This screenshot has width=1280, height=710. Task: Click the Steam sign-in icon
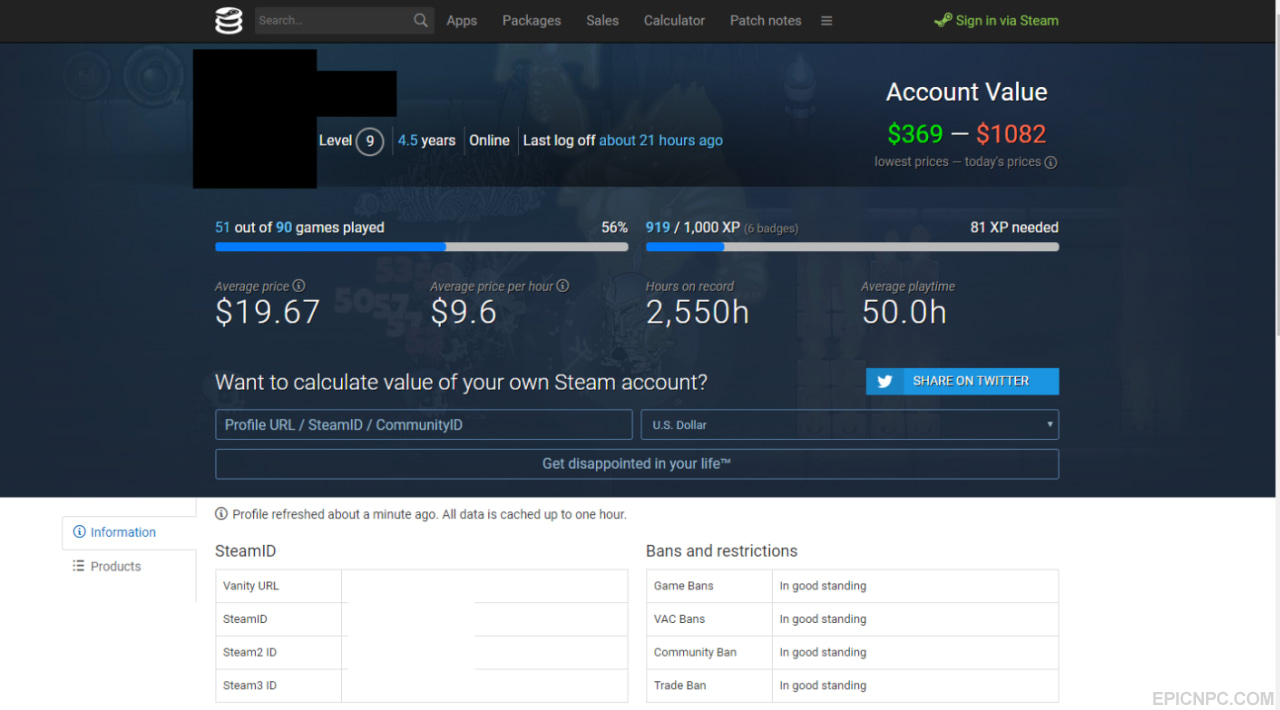(x=943, y=20)
